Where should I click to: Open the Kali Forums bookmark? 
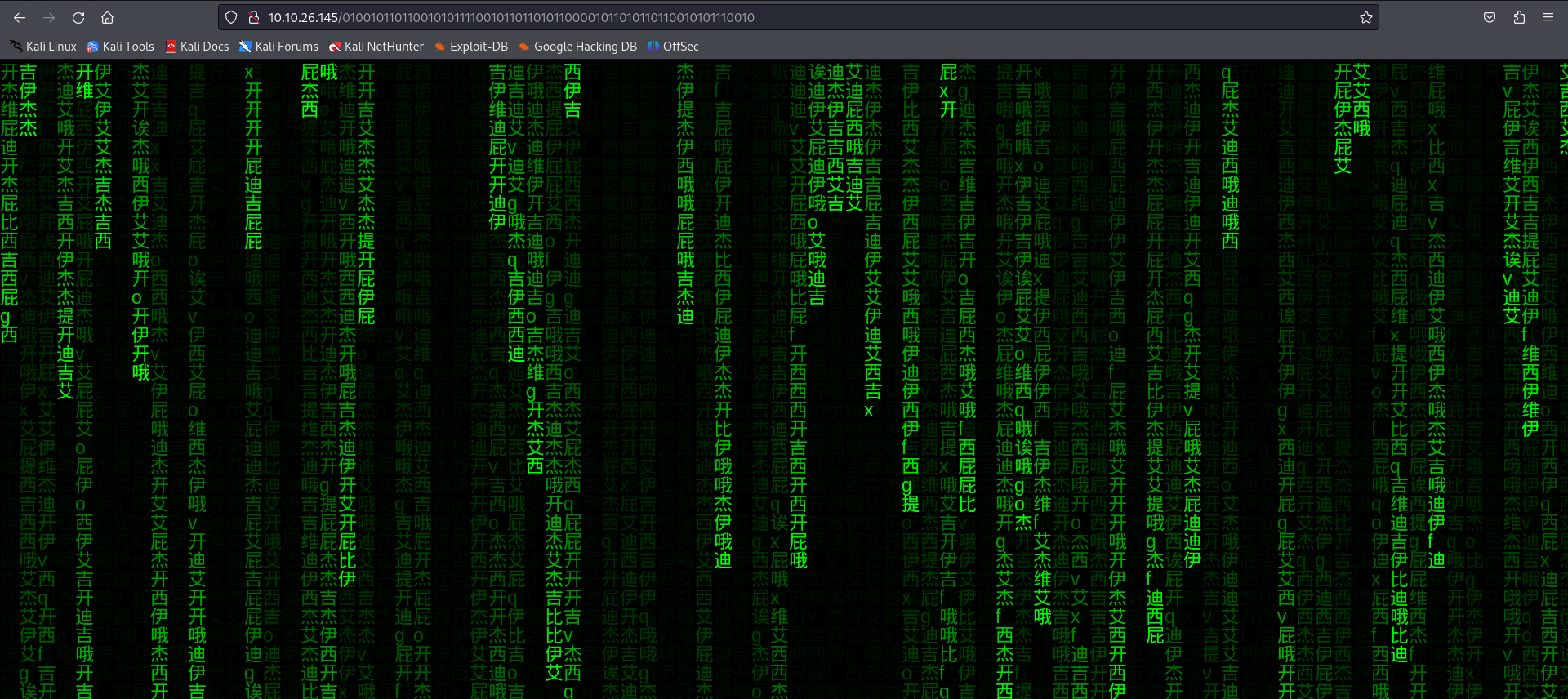[278, 47]
